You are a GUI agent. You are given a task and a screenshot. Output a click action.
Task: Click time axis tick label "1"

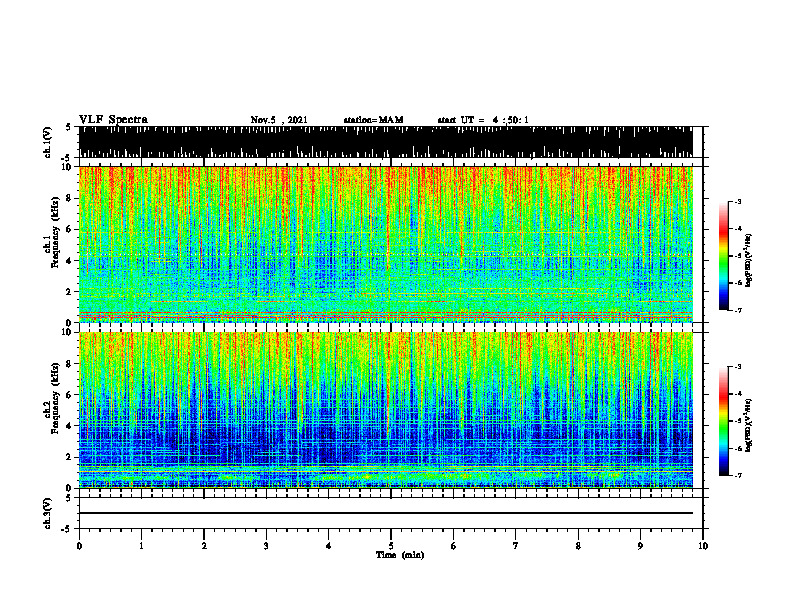[141, 546]
